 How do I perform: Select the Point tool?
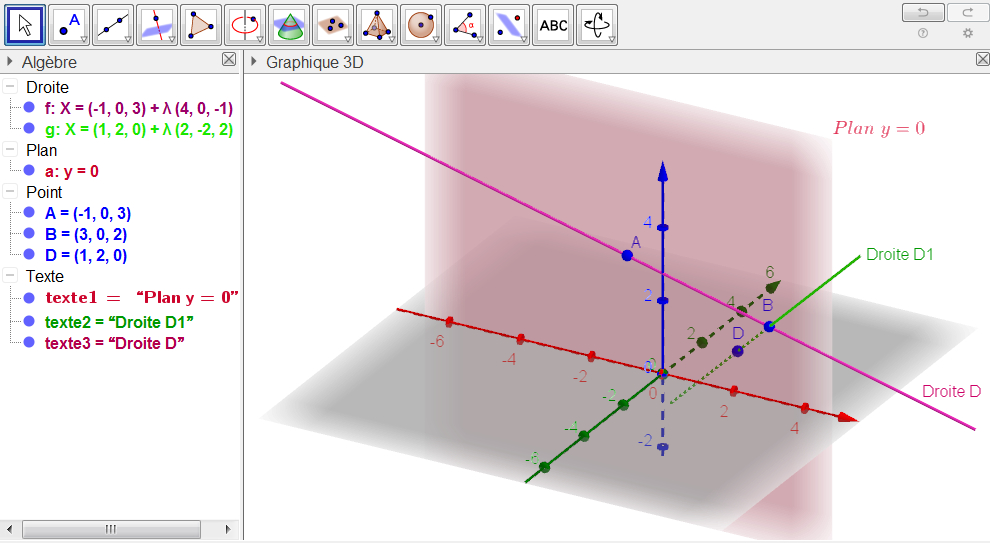(x=69, y=26)
